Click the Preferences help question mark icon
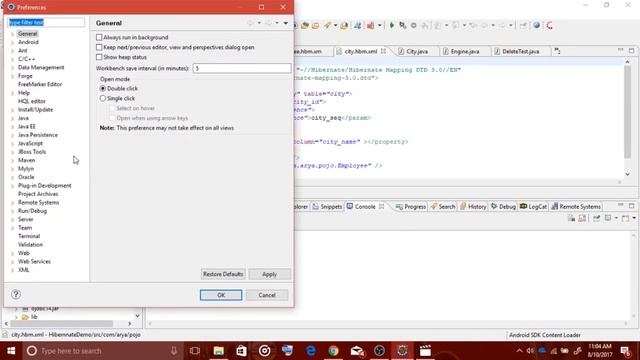This screenshot has width=640, height=360. pos(16,294)
